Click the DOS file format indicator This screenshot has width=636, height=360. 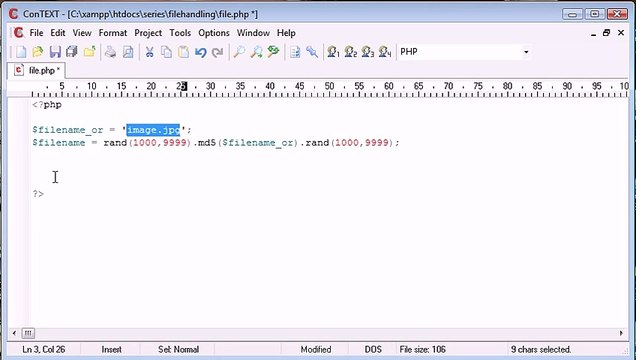click(373, 349)
